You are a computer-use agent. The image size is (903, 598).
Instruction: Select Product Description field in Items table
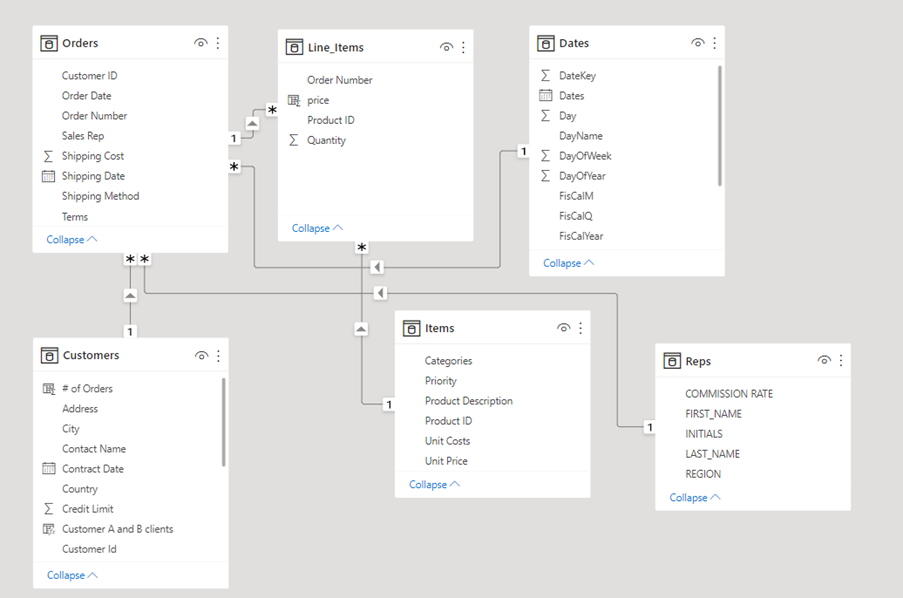point(468,401)
